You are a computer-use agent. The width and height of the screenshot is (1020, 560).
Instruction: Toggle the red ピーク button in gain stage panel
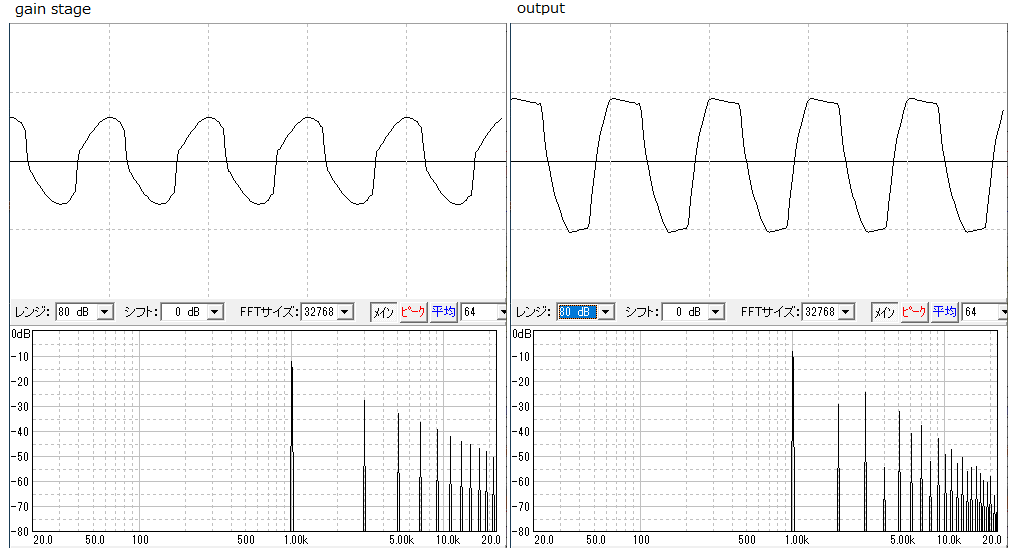pyautogui.click(x=412, y=312)
